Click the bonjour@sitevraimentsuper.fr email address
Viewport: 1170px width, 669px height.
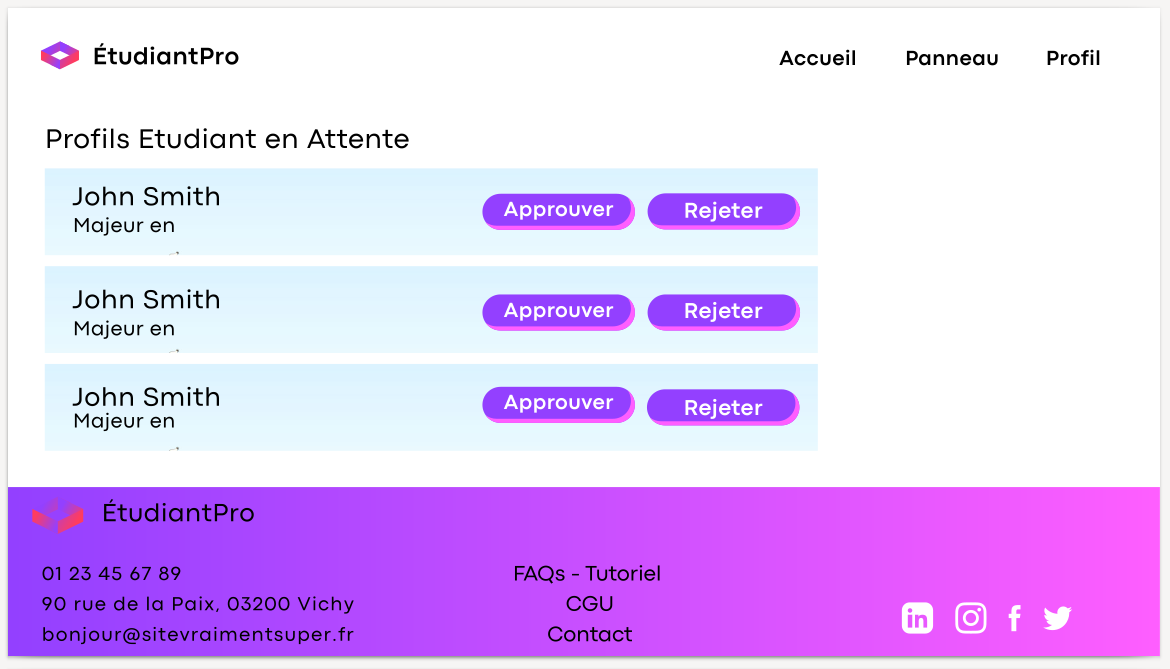[x=198, y=634]
